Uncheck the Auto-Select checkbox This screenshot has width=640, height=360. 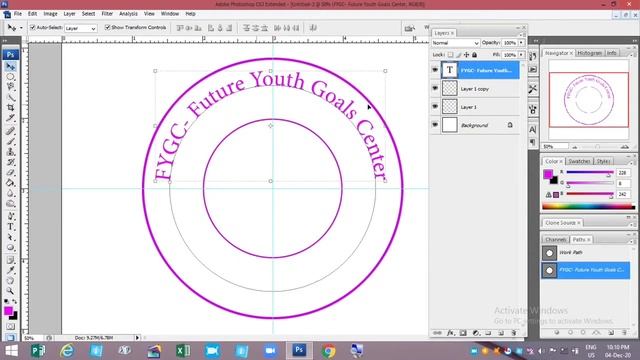(33, 27)
